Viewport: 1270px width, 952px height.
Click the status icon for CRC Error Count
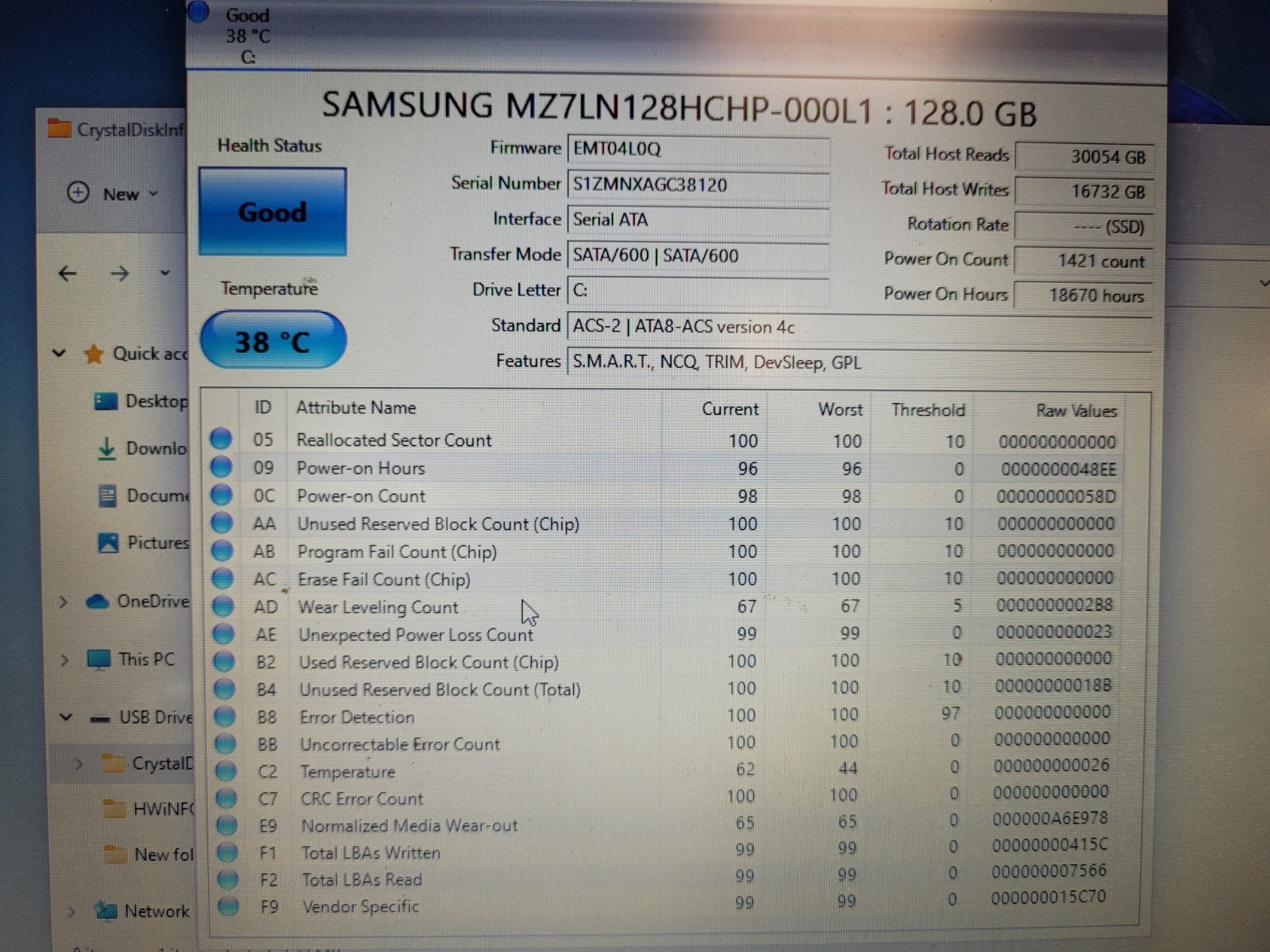click(226, 798)
